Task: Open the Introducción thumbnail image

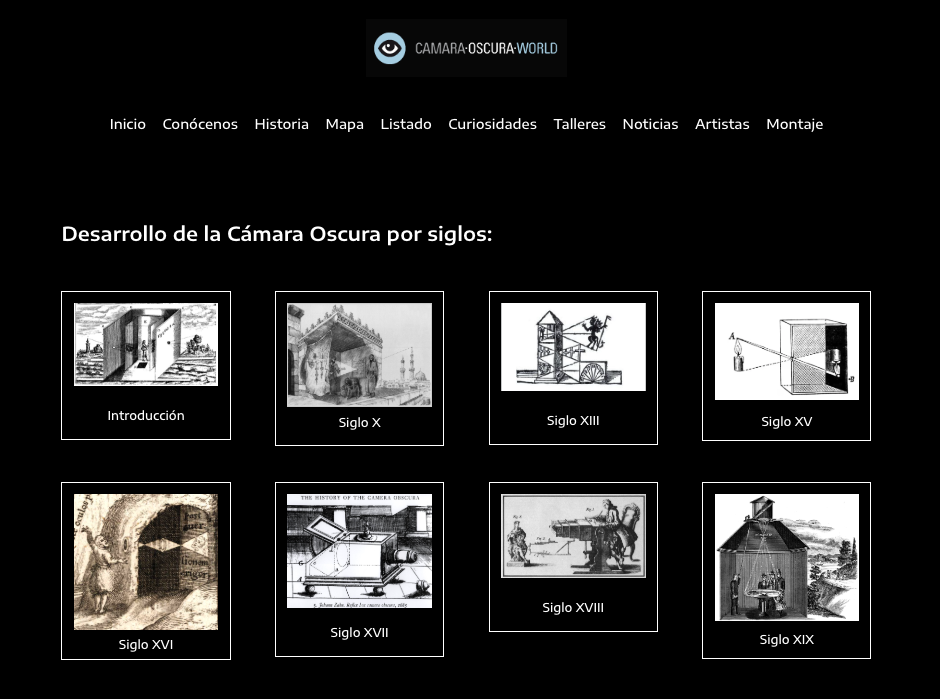Action: coord(146,344)
